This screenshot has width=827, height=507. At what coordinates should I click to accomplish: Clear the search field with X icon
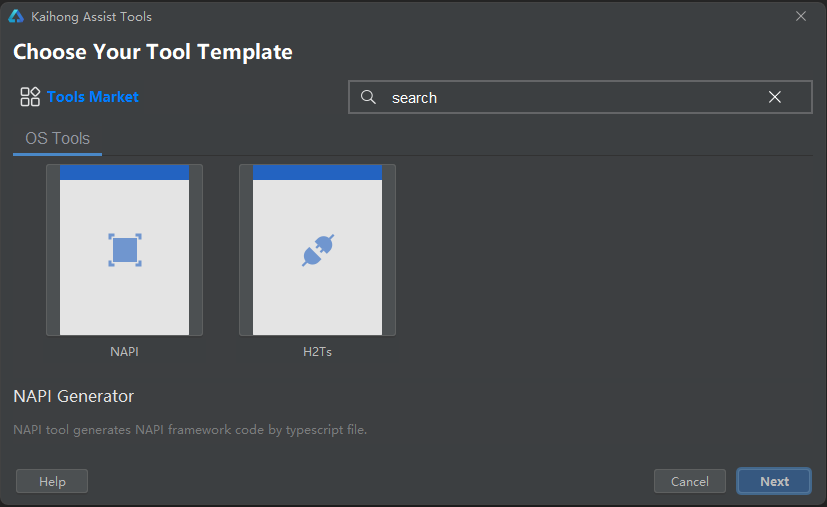775,97
